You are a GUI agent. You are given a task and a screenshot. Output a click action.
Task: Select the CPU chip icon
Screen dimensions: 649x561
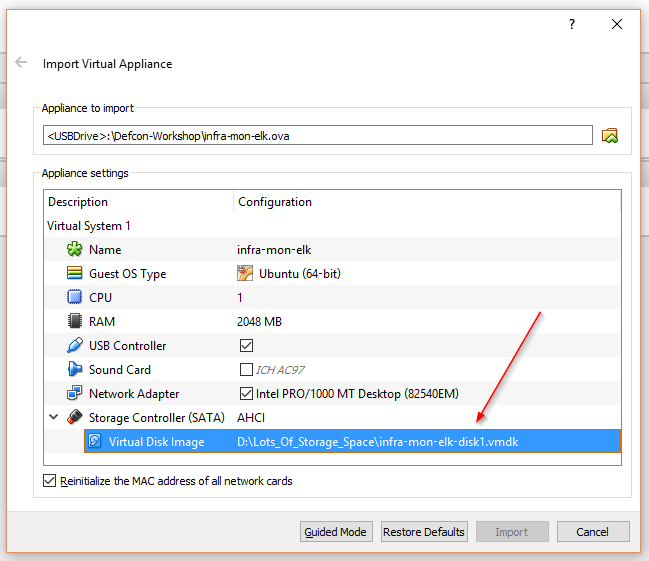74,298
